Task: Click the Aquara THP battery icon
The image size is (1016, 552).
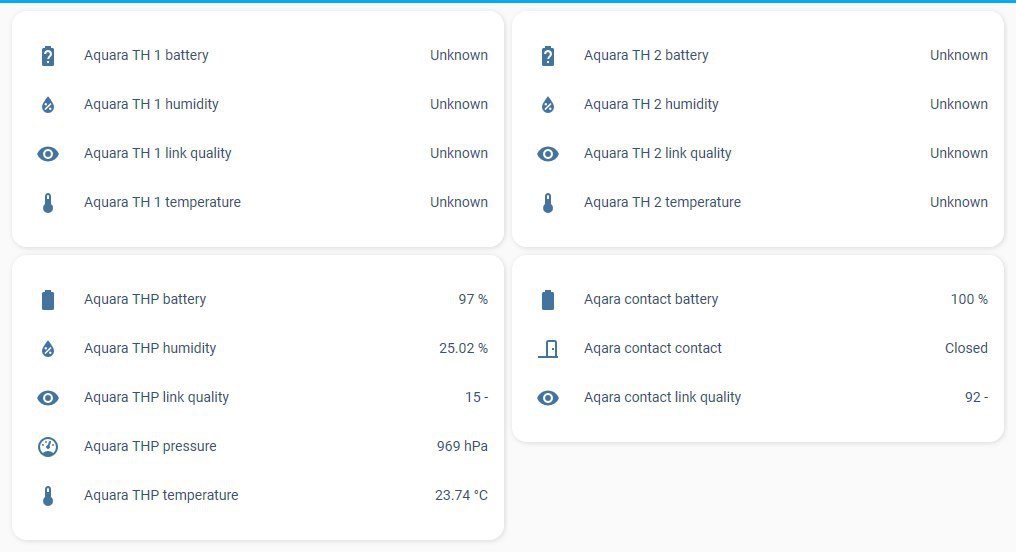Action: [48, 300]
